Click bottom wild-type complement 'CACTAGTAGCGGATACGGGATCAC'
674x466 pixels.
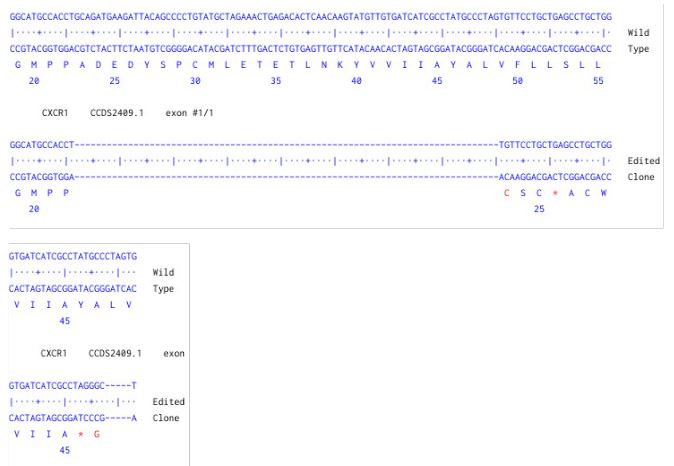tap(73, 289)
